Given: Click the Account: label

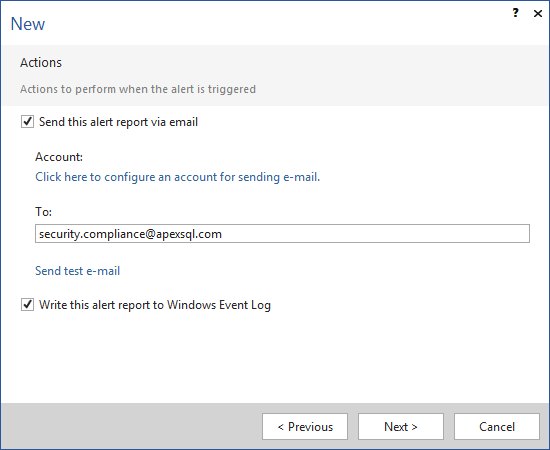Looking at the screenshot, I should pyautogui.click(x=59, y=157).
